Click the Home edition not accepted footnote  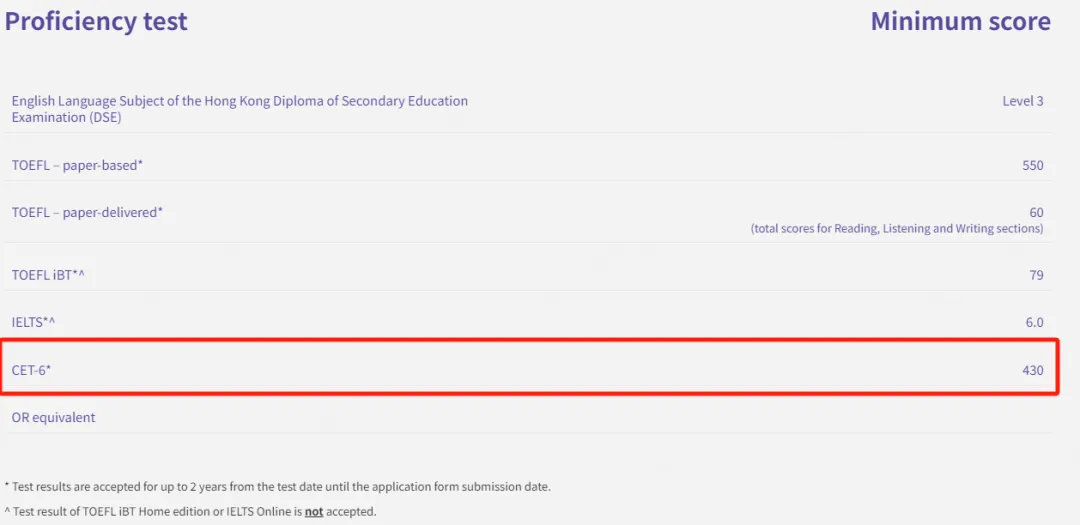point(190,511)
